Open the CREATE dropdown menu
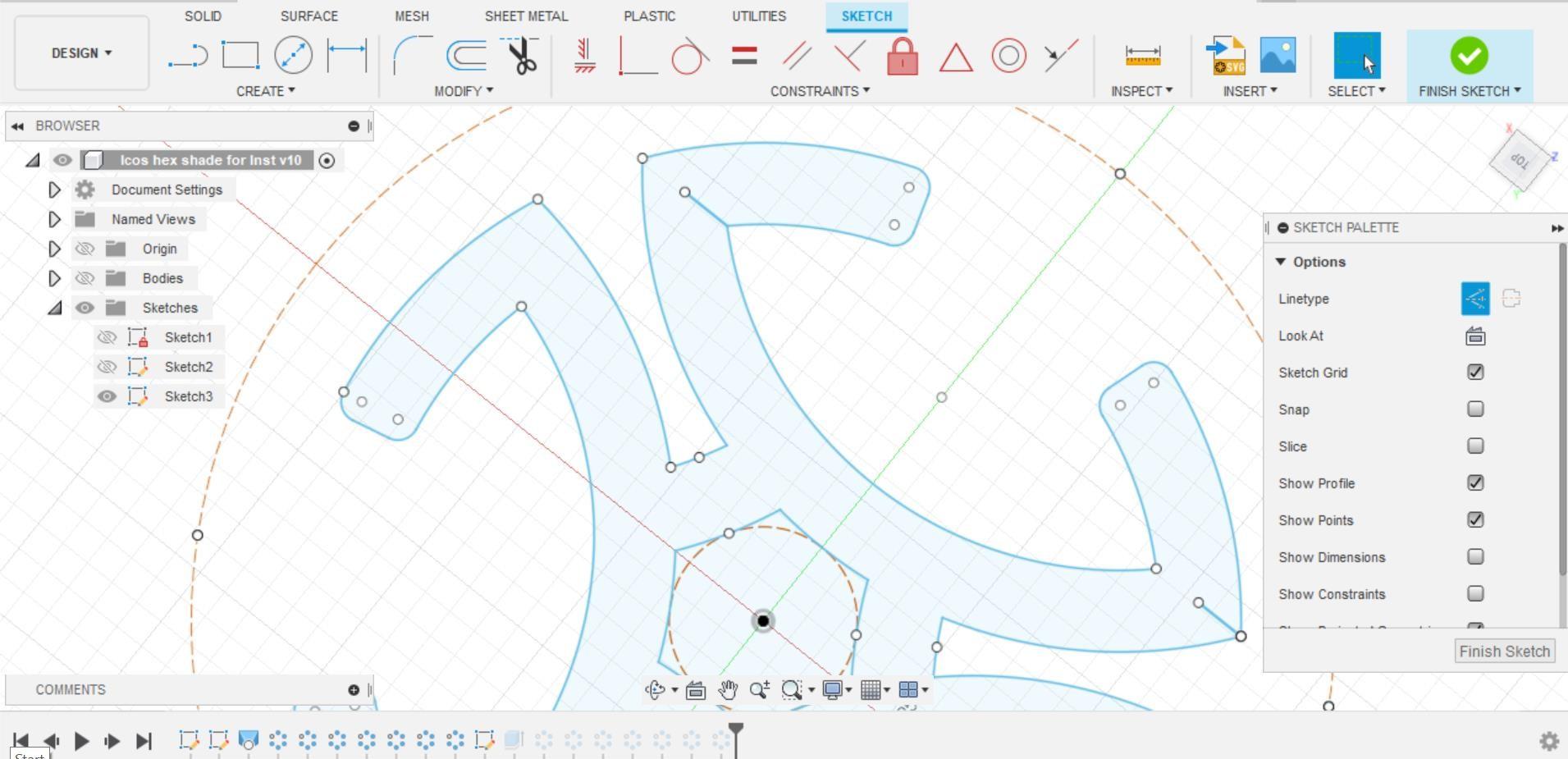The height and width of the screenshot is (759, 1568). [266, 91]
